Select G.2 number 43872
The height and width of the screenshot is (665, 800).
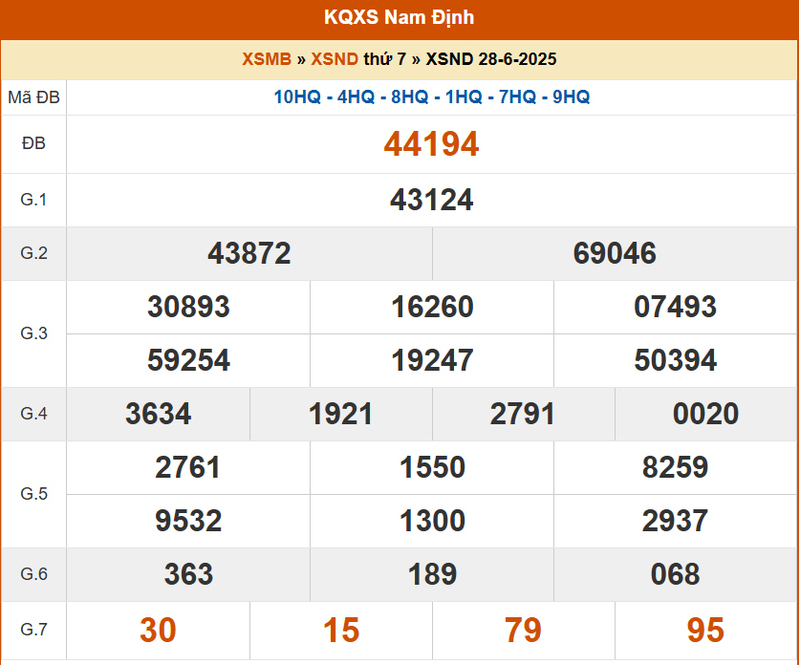click(249, 253)
